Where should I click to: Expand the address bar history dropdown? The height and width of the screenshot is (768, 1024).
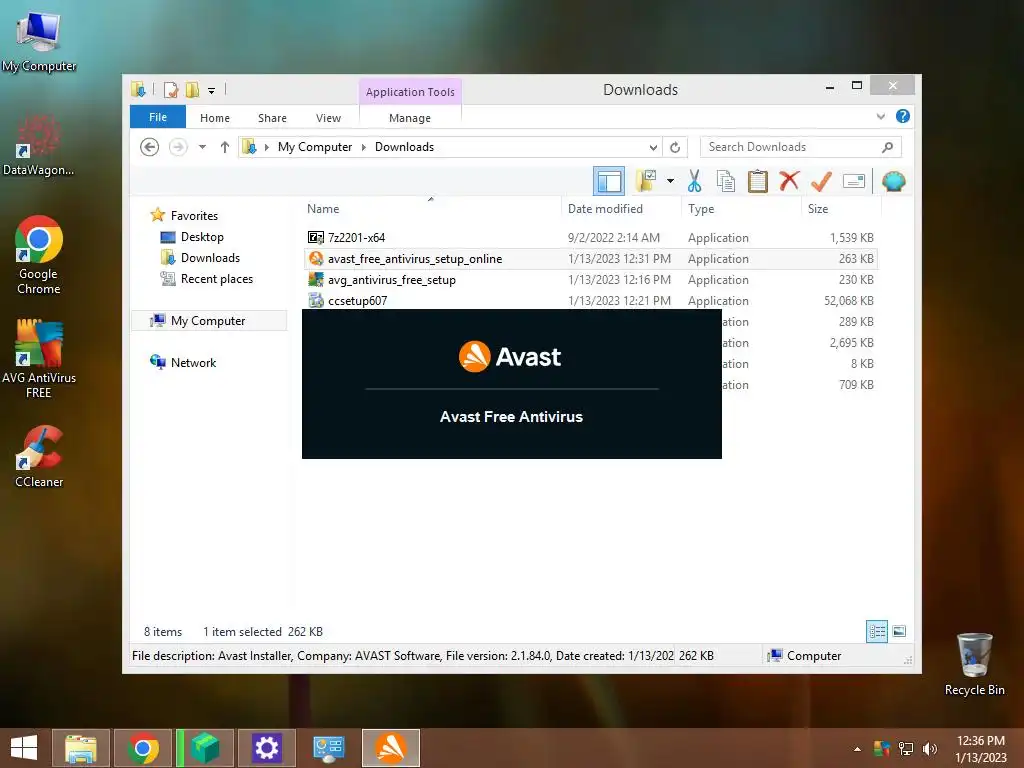[653, 147]
